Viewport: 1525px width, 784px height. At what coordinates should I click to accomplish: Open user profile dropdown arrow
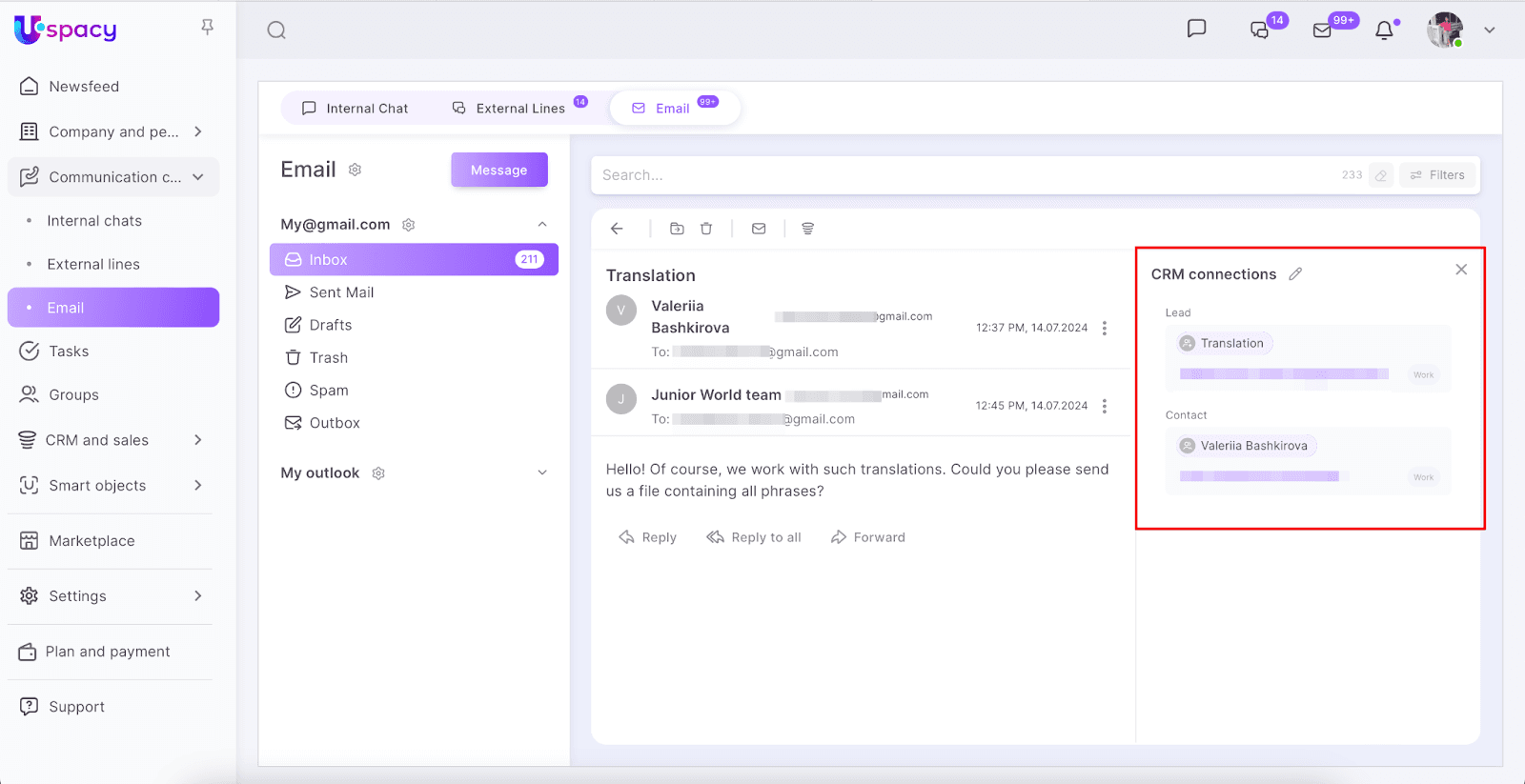click(x=1489, y=30)
